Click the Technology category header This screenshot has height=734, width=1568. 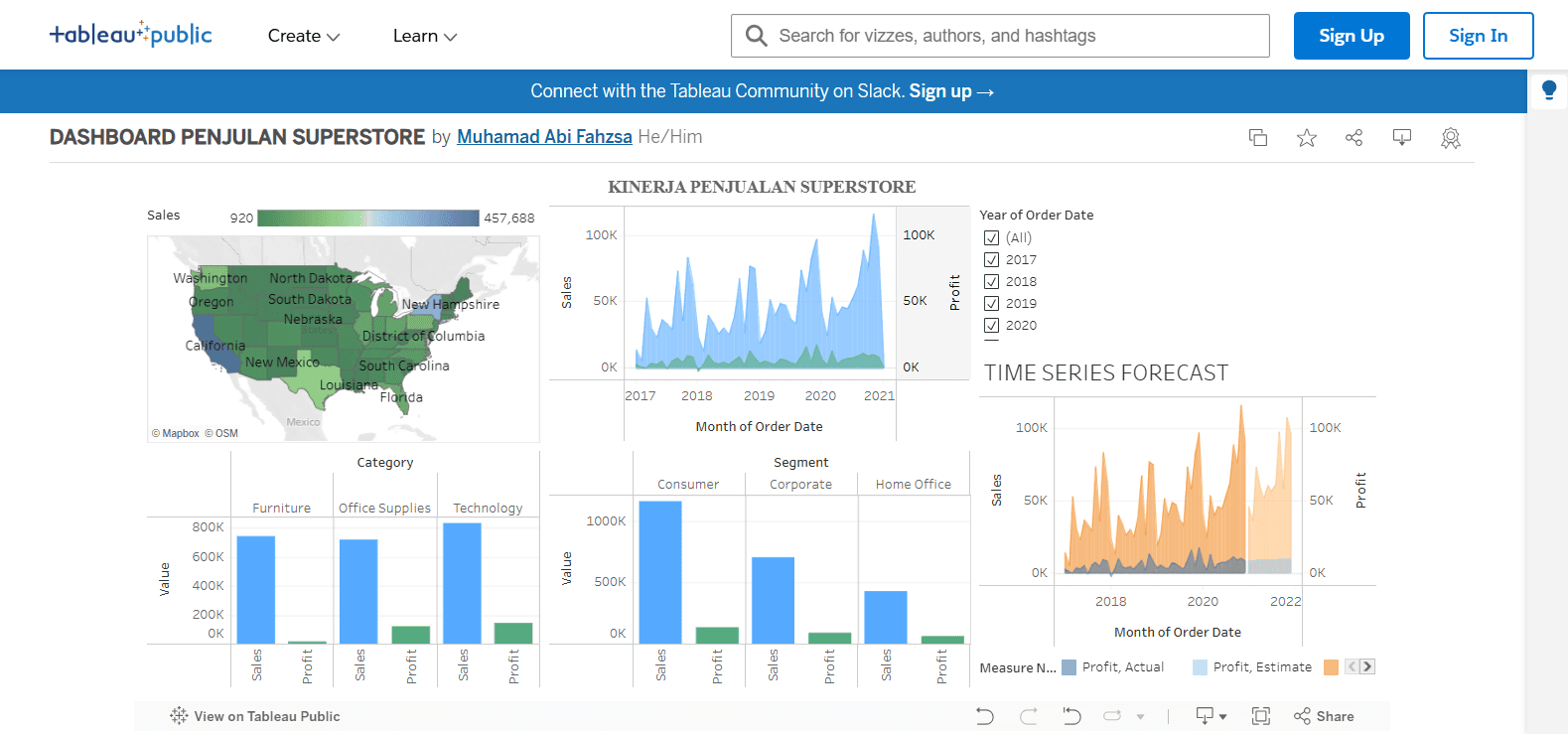pyautogui.click(x=488, y=508)
